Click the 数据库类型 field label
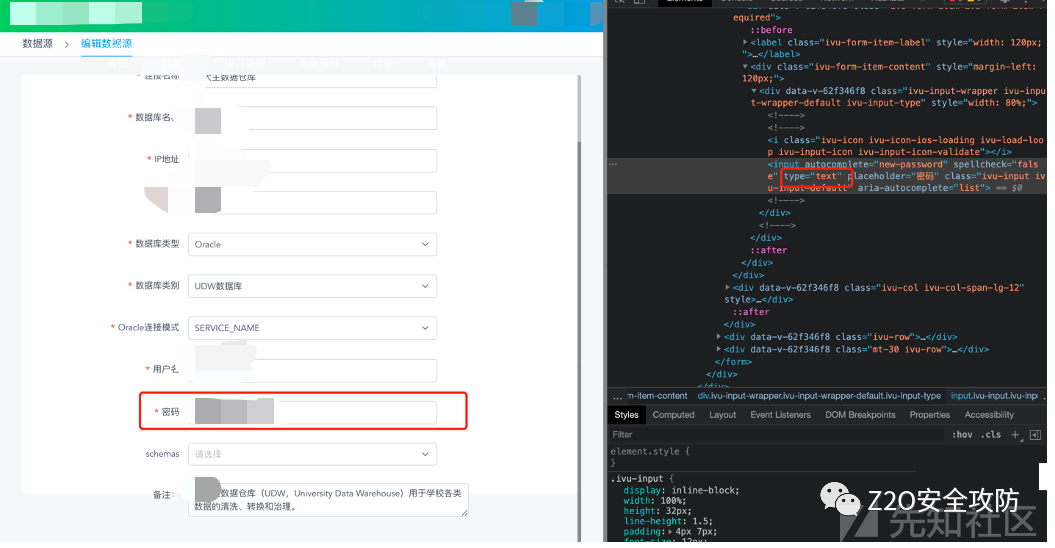1055x548 pixels. click(157, 244)
